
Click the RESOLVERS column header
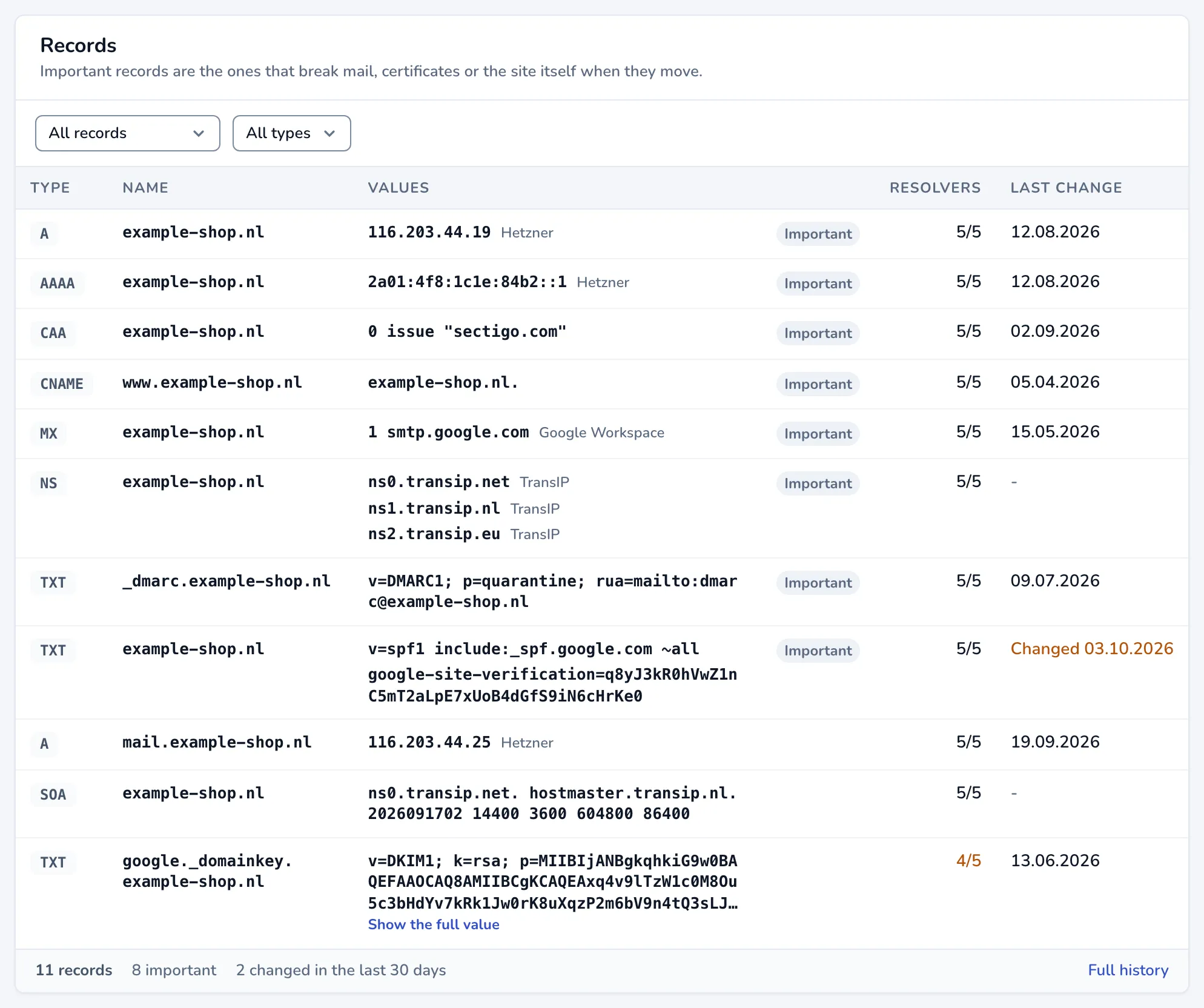(935, 188)
